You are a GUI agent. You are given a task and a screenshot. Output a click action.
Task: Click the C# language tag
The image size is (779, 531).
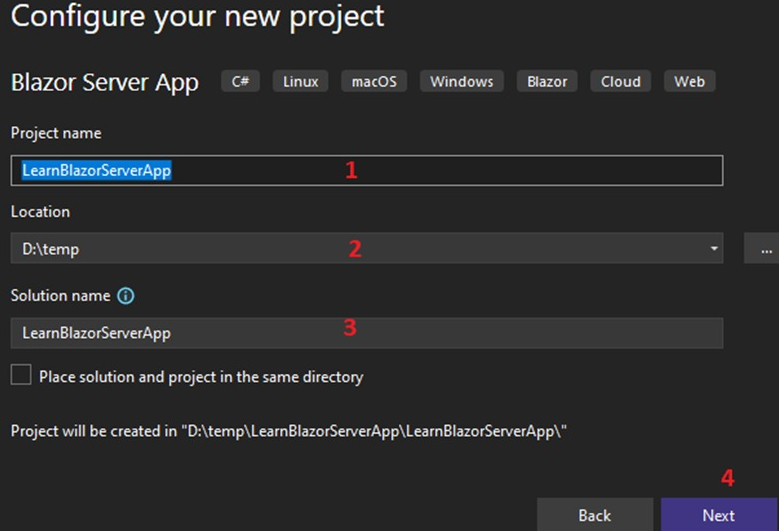click(x=240, y=82)
